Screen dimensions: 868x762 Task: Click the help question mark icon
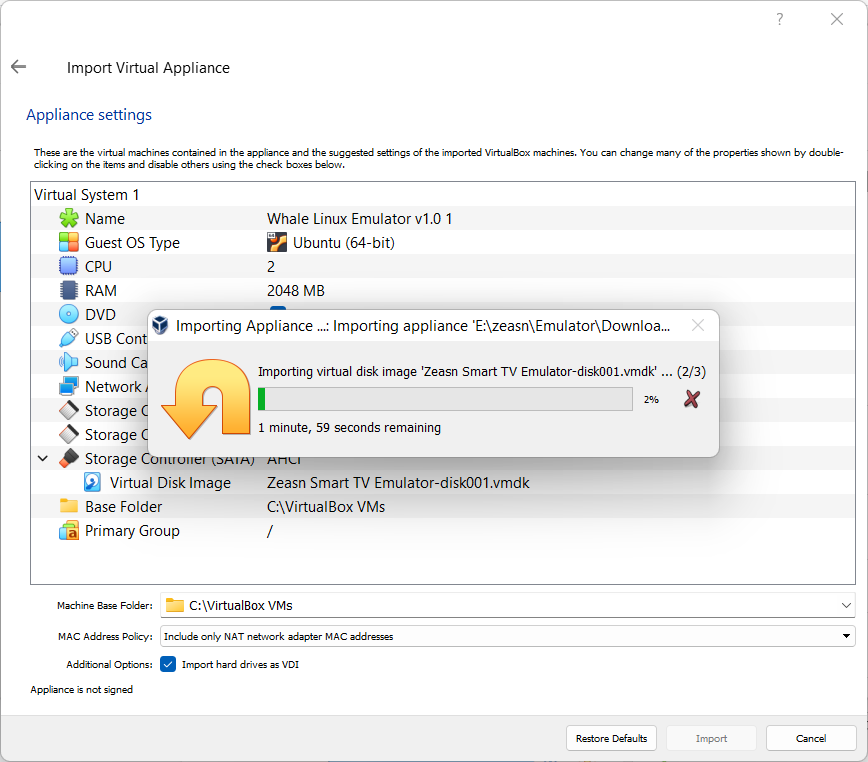point(779,19)
